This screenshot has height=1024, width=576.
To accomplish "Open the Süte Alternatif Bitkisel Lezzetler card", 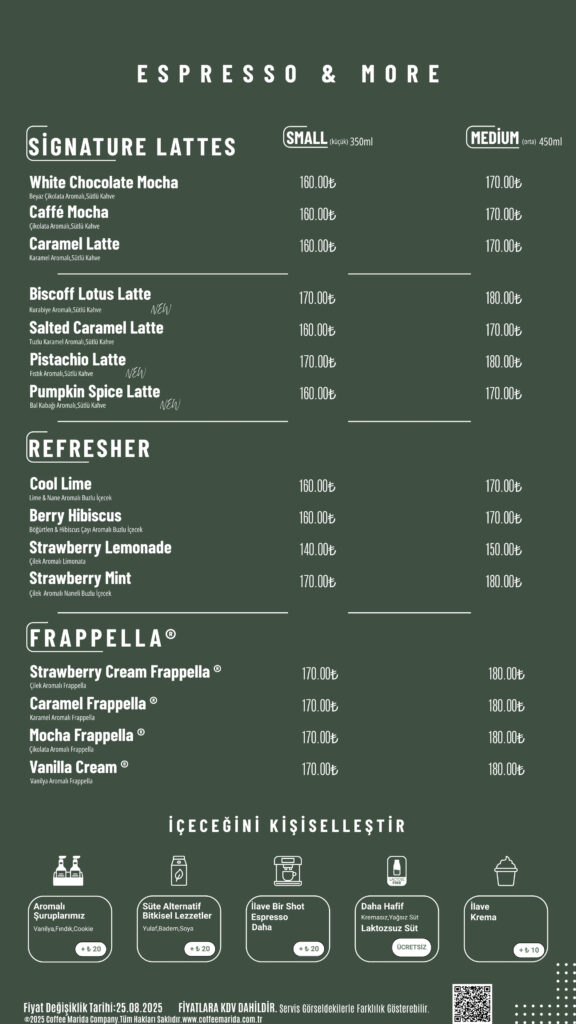I will [178, 929].
